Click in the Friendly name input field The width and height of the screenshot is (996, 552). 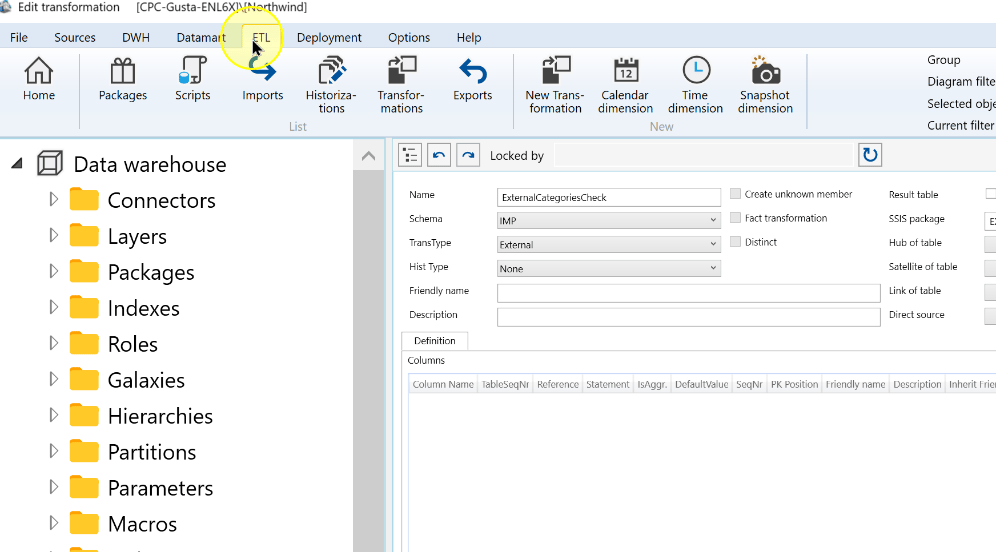pos(689,293)
